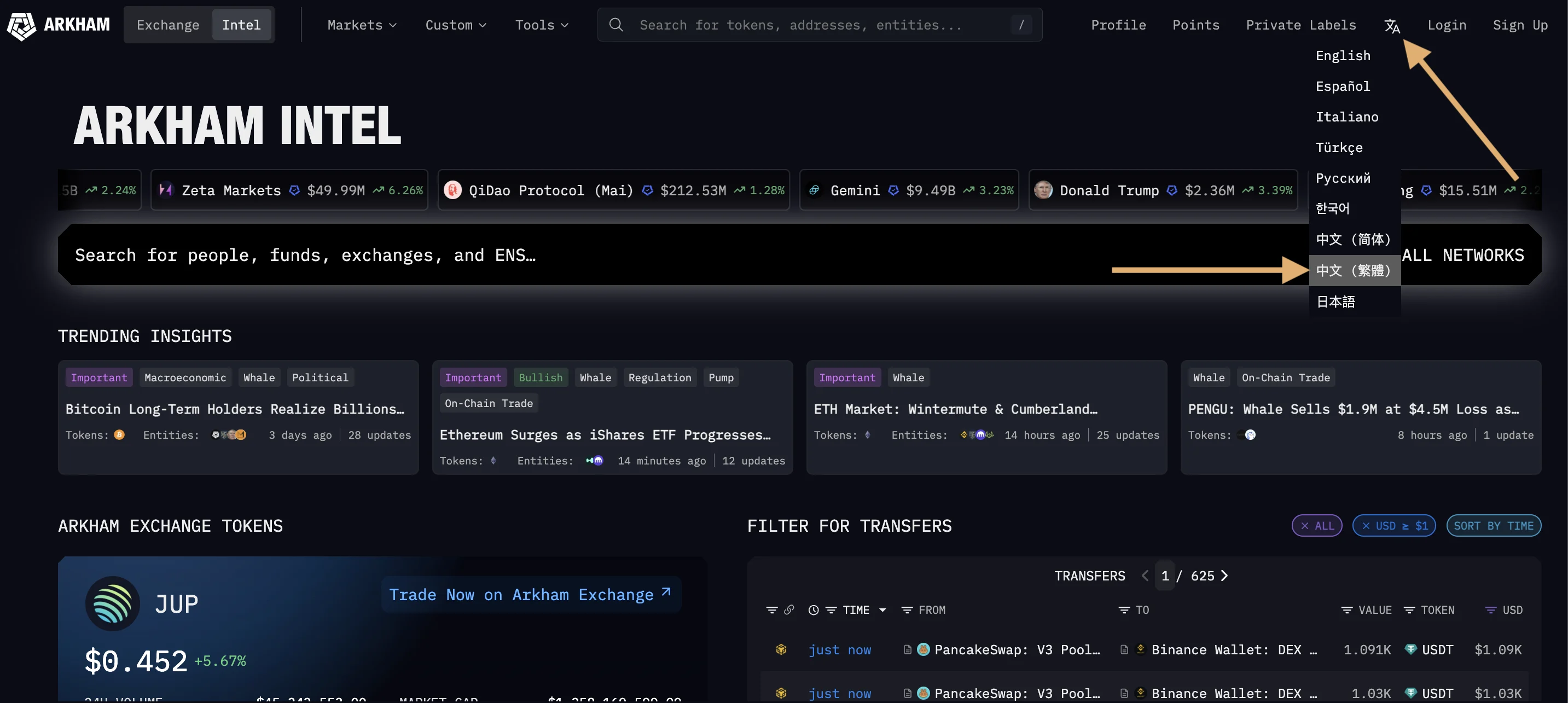Expand the Markets dropdown
The height and width of the screenshot is (703, 1568).
tap(362, 25)
